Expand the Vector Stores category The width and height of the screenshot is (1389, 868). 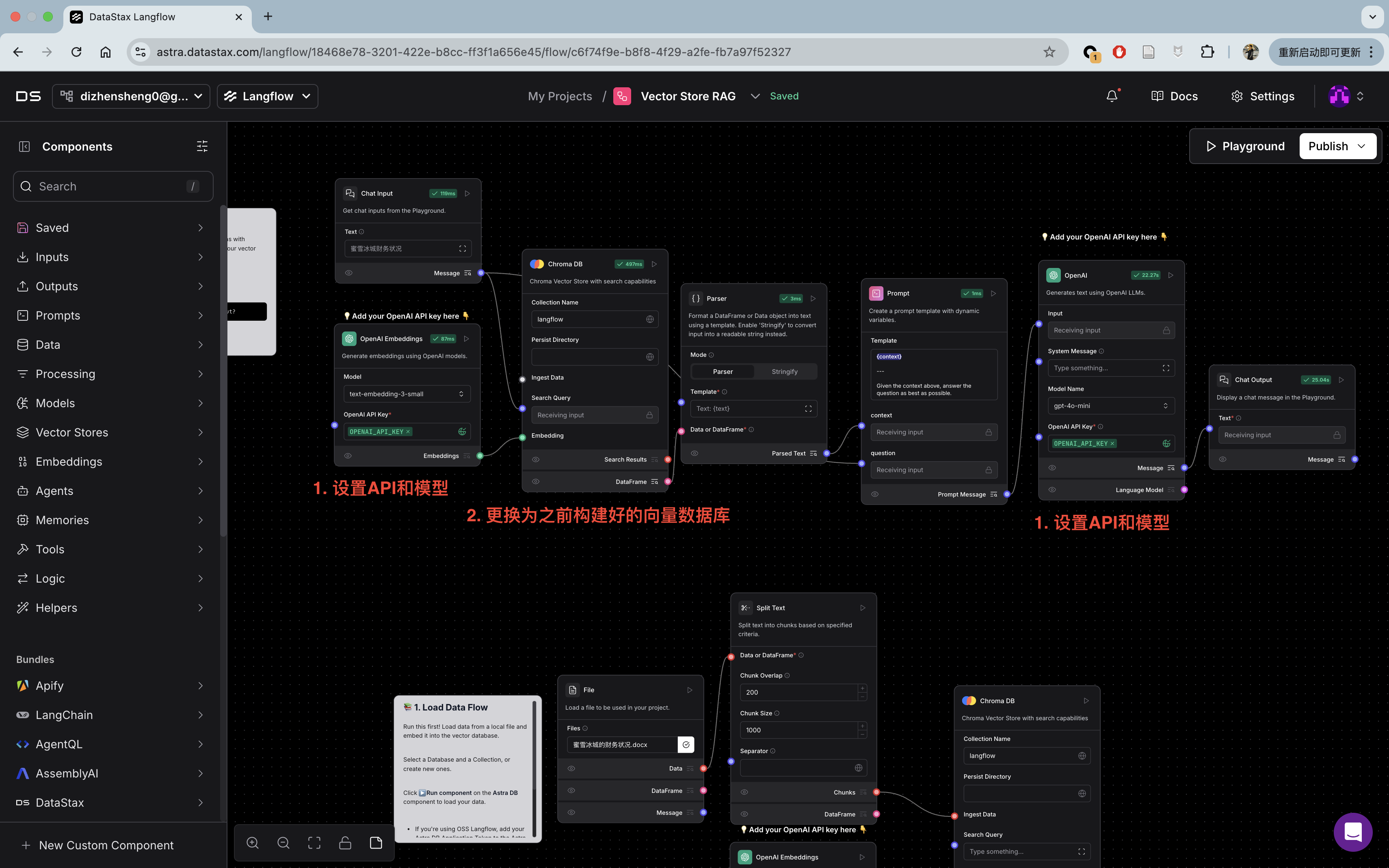coord(111,432)
